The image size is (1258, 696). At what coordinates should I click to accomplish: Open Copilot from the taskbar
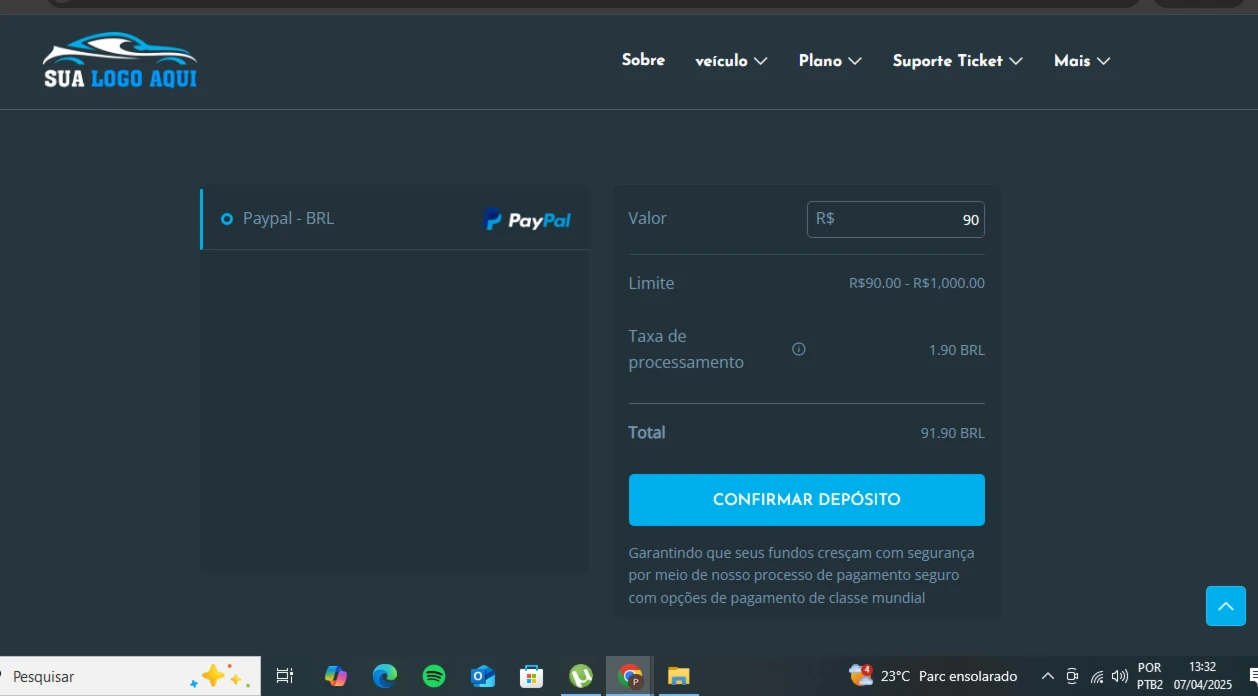[x=336, y=676]
